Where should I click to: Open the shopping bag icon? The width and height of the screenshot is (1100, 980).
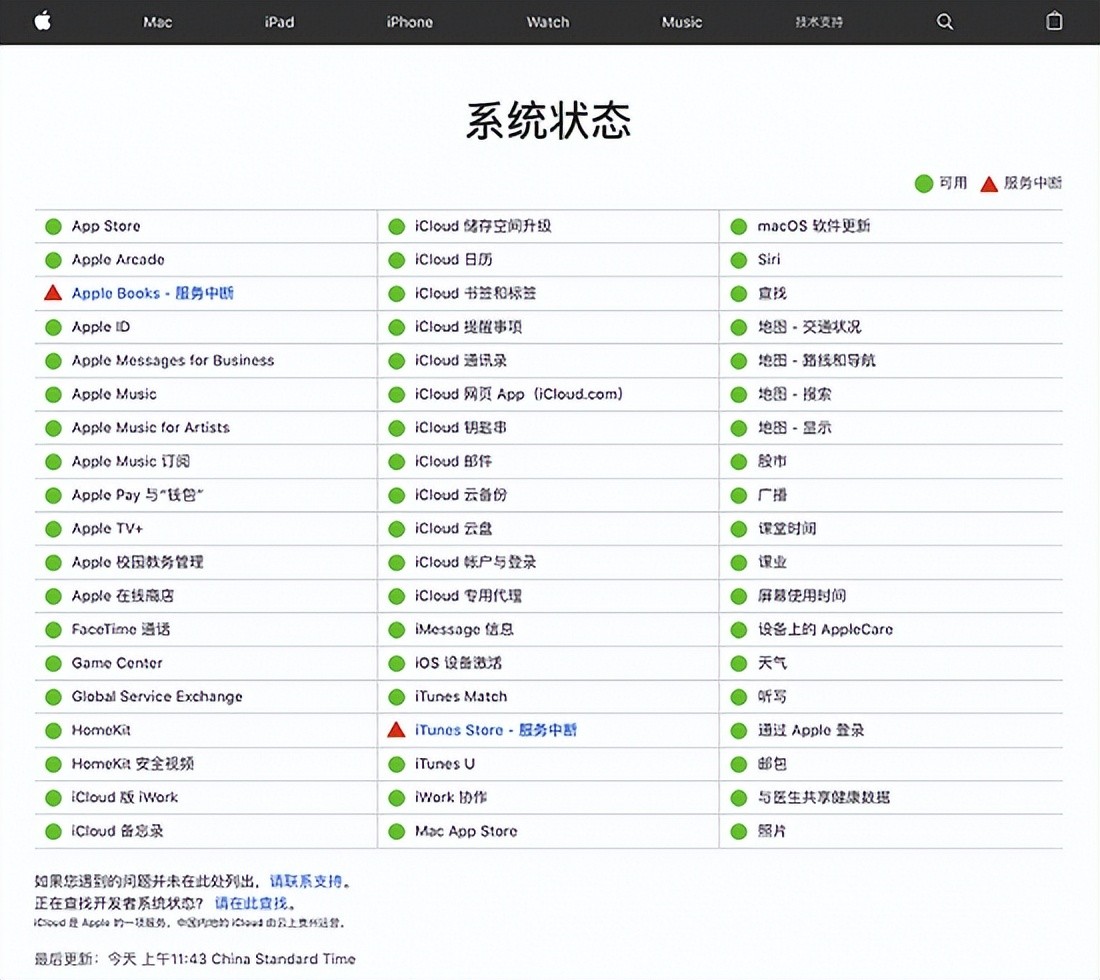pyautogui.click(x=1054, y=21)
